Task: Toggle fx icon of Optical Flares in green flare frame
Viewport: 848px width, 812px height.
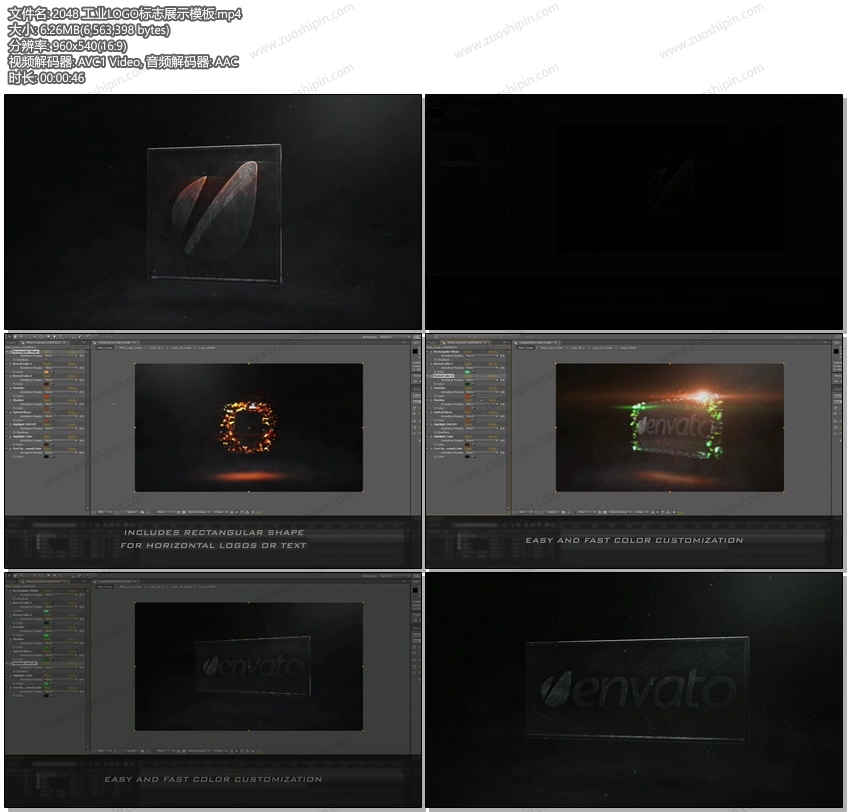Action: coord(432,413)
